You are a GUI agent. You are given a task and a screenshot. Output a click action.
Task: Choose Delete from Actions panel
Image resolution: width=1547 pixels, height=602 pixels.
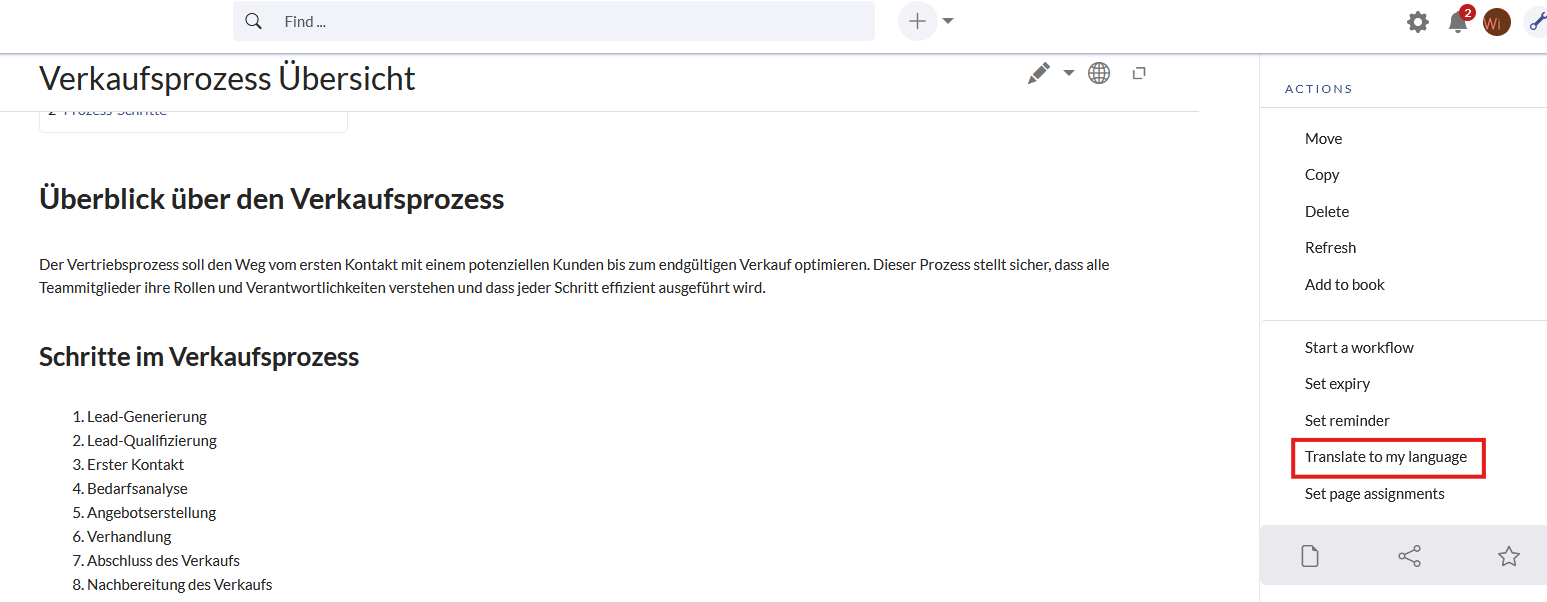click(1327, 212)
